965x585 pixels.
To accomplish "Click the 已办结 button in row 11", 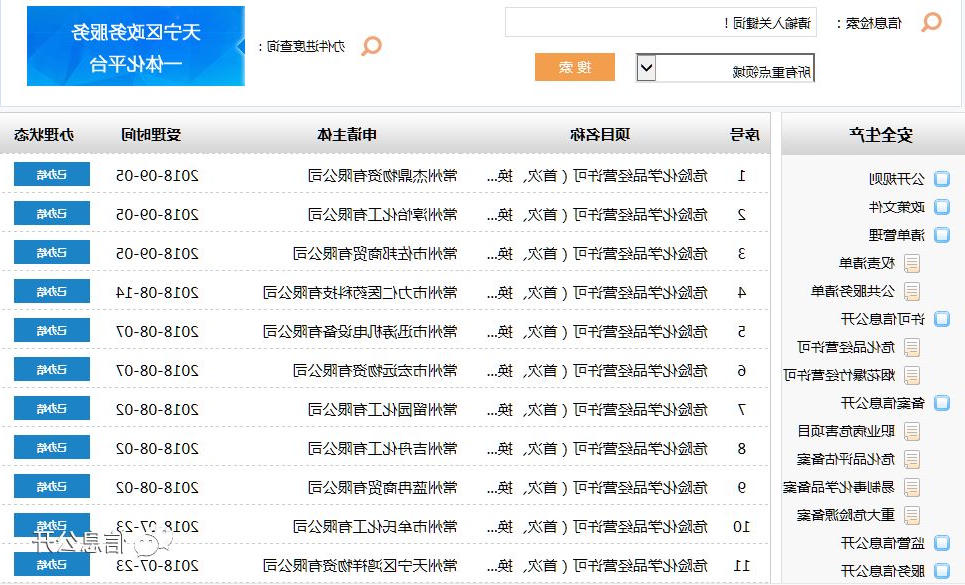I will pyautogui.click(x=52, y=564).
